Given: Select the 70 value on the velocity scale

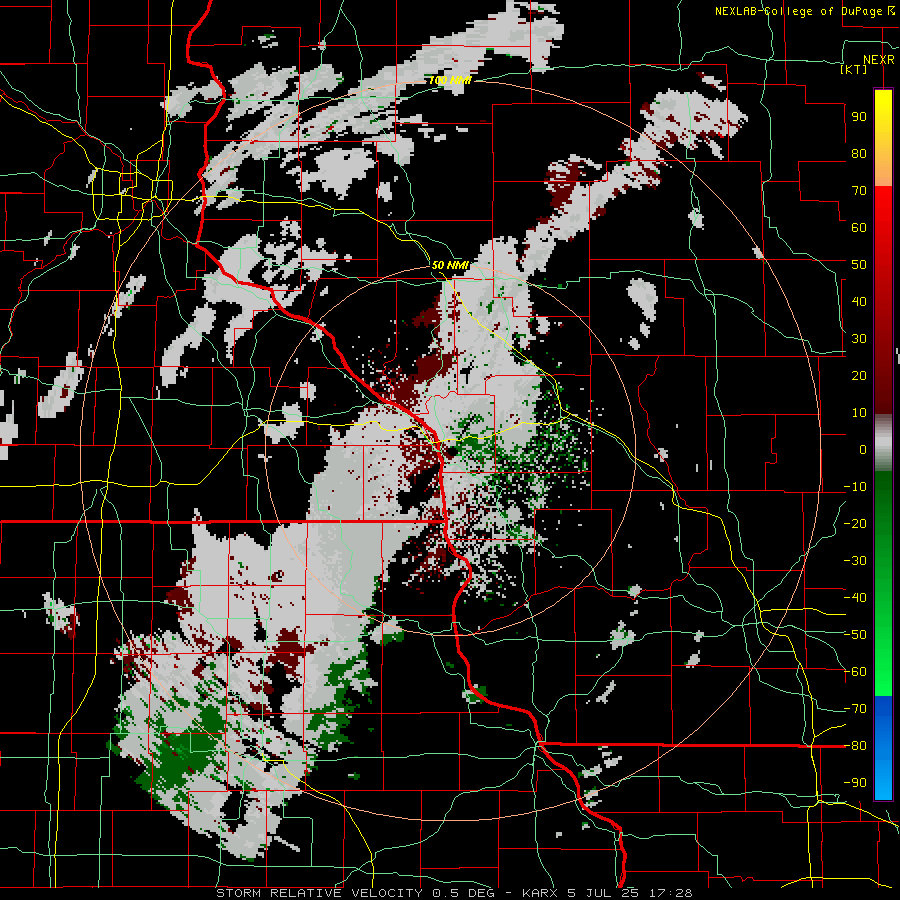Looking at the screenshot, I should click(x=859, y=191).
